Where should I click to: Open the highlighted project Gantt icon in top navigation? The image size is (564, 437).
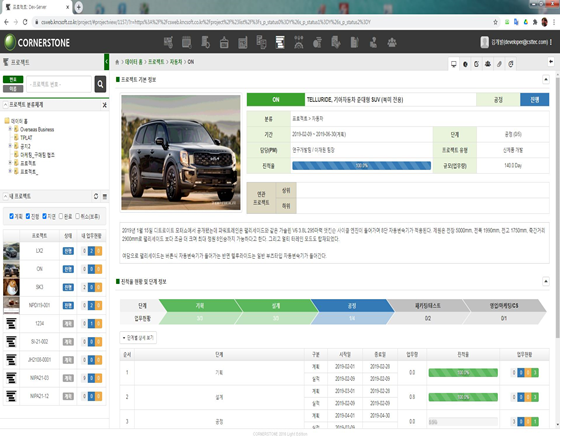280,42
